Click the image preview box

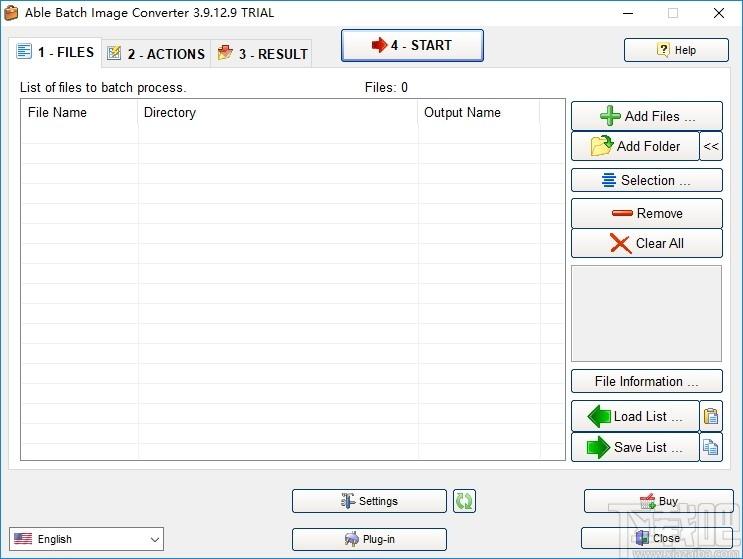pos(646,314)
